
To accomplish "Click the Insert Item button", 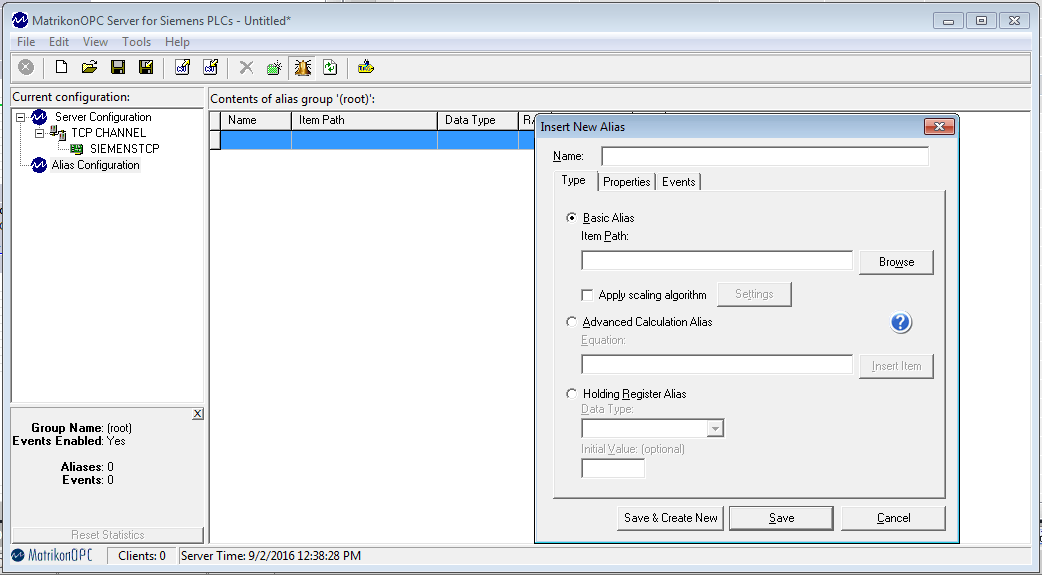I will 896,366.
